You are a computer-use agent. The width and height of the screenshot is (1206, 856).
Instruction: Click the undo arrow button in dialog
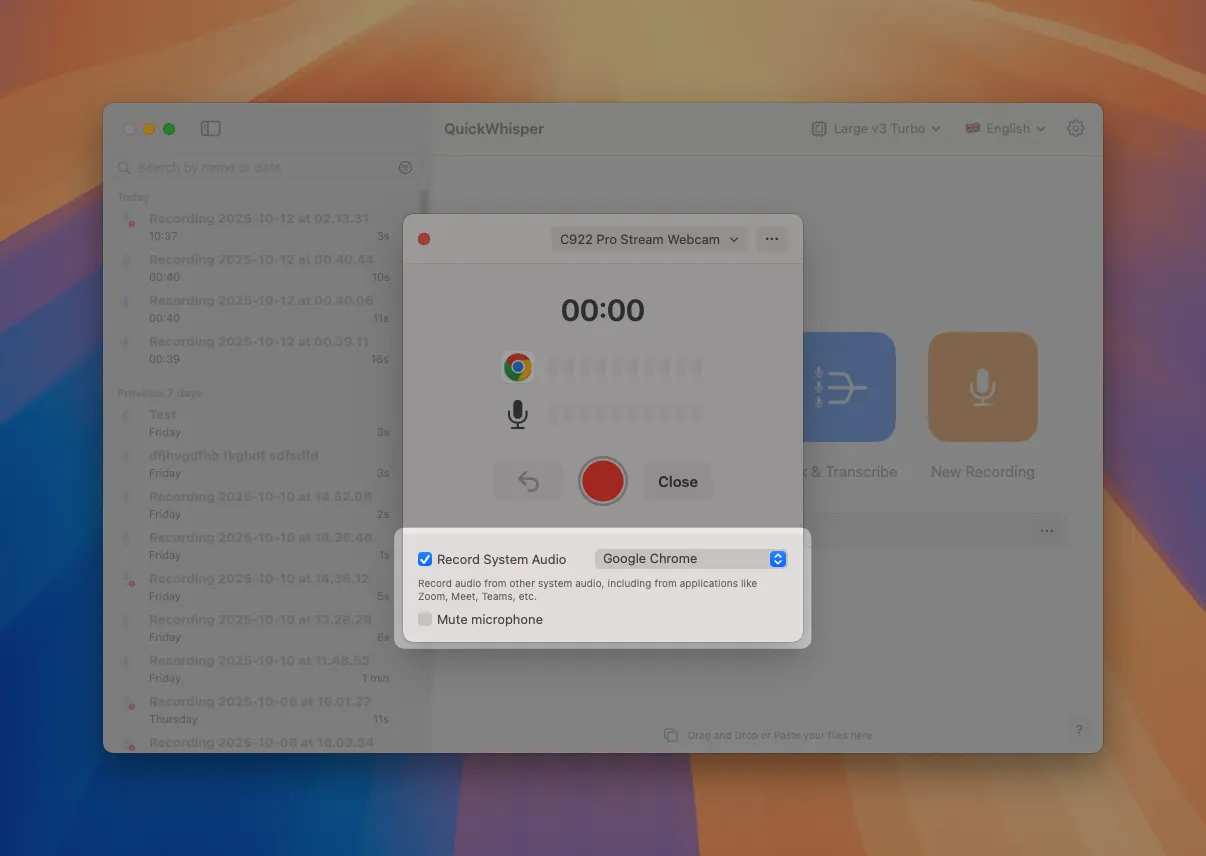pyautogui.click(x=528, y=482)
